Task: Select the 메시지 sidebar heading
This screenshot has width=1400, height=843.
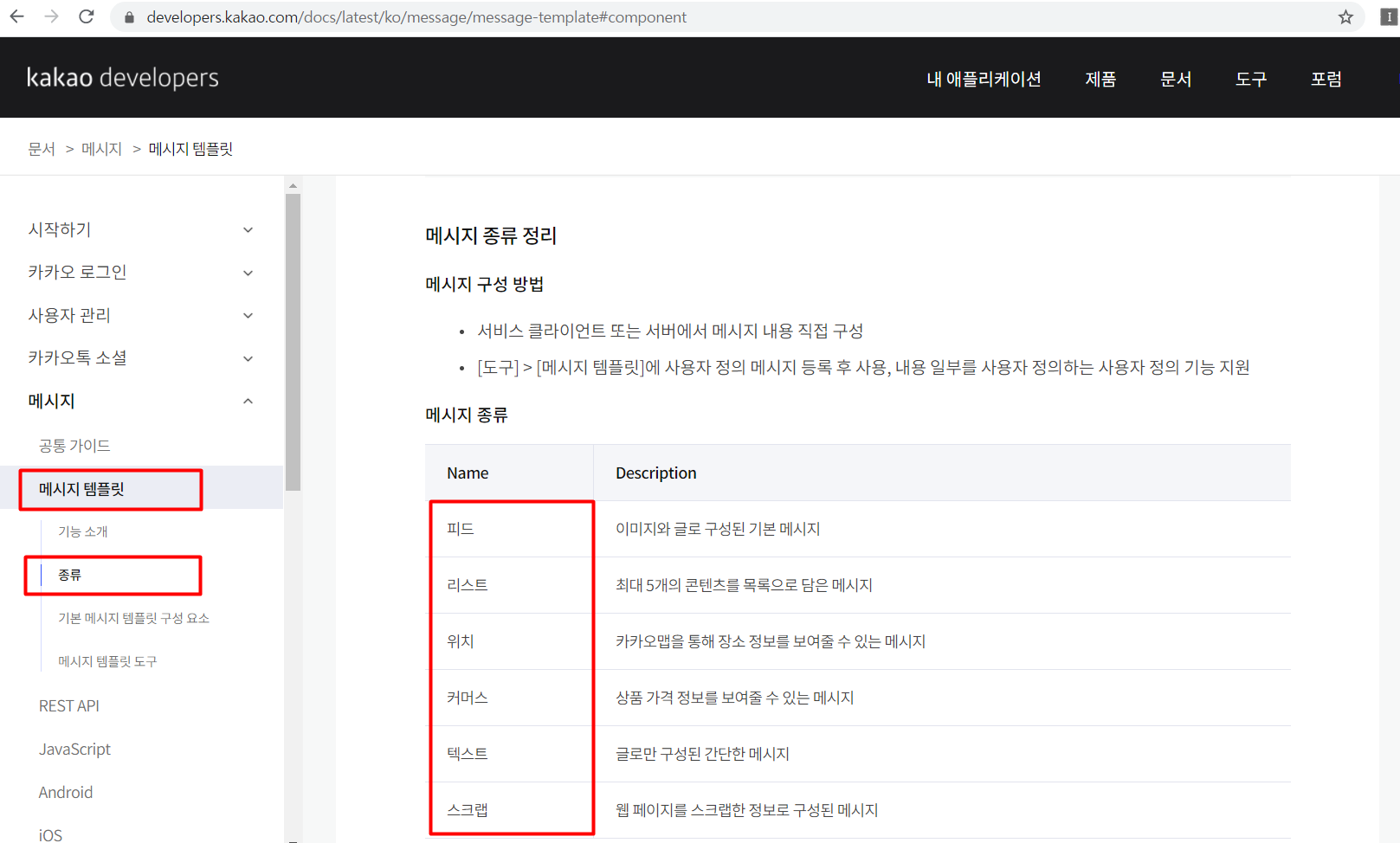Action: (51, 401)
